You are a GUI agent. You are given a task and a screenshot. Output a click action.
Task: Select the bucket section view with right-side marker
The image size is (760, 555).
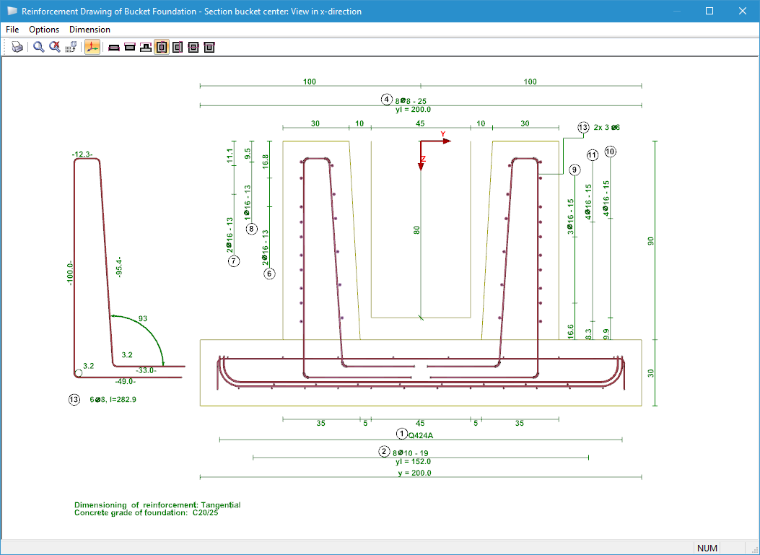point(177,48)
